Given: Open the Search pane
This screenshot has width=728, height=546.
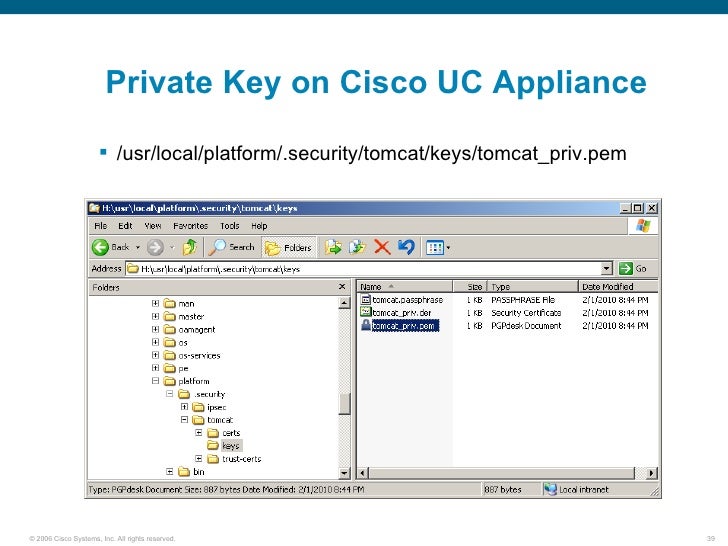Looking at the screenshot, I should tap(231, 247).
